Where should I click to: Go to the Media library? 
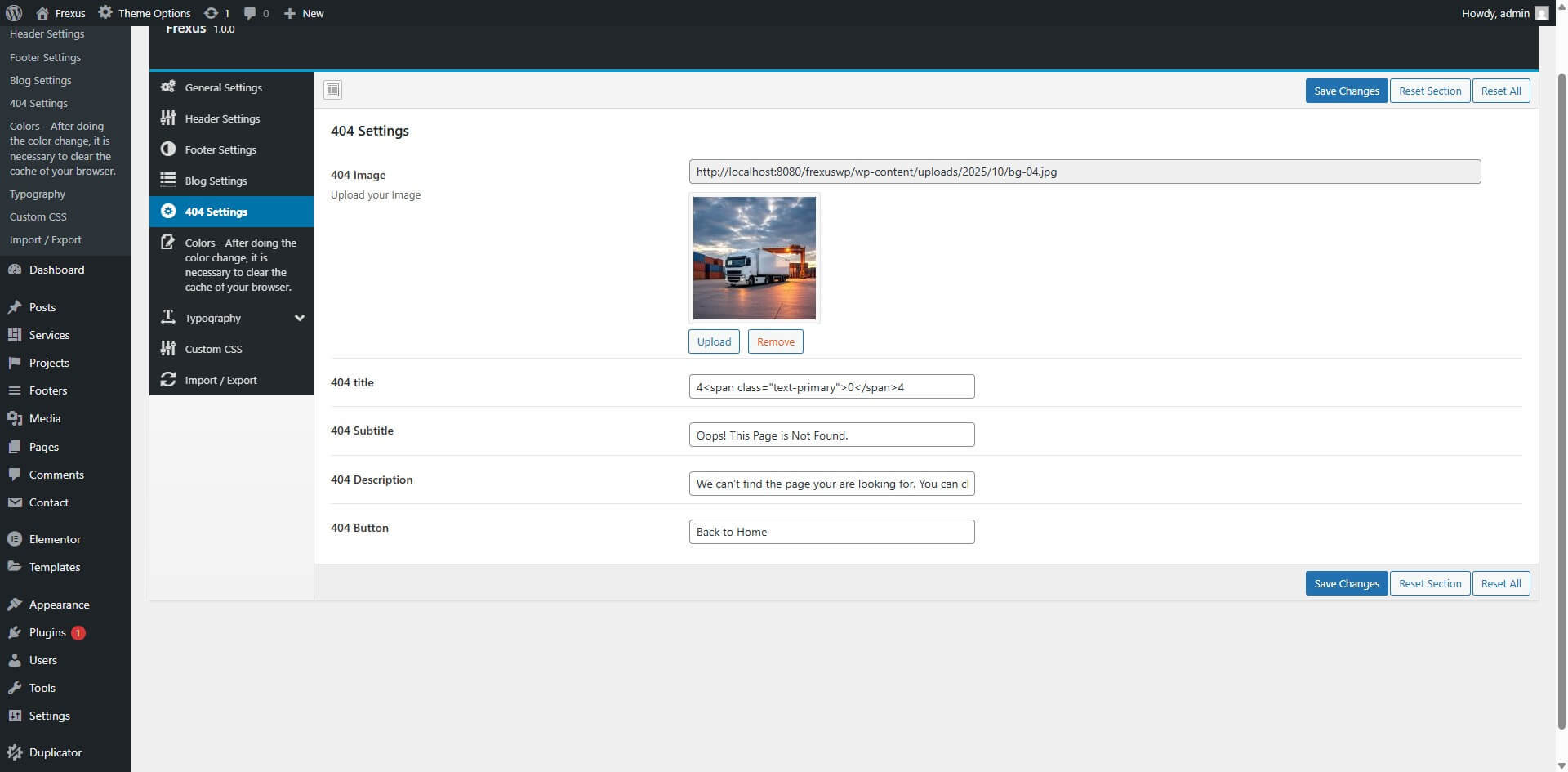click(x=45, y=418)
